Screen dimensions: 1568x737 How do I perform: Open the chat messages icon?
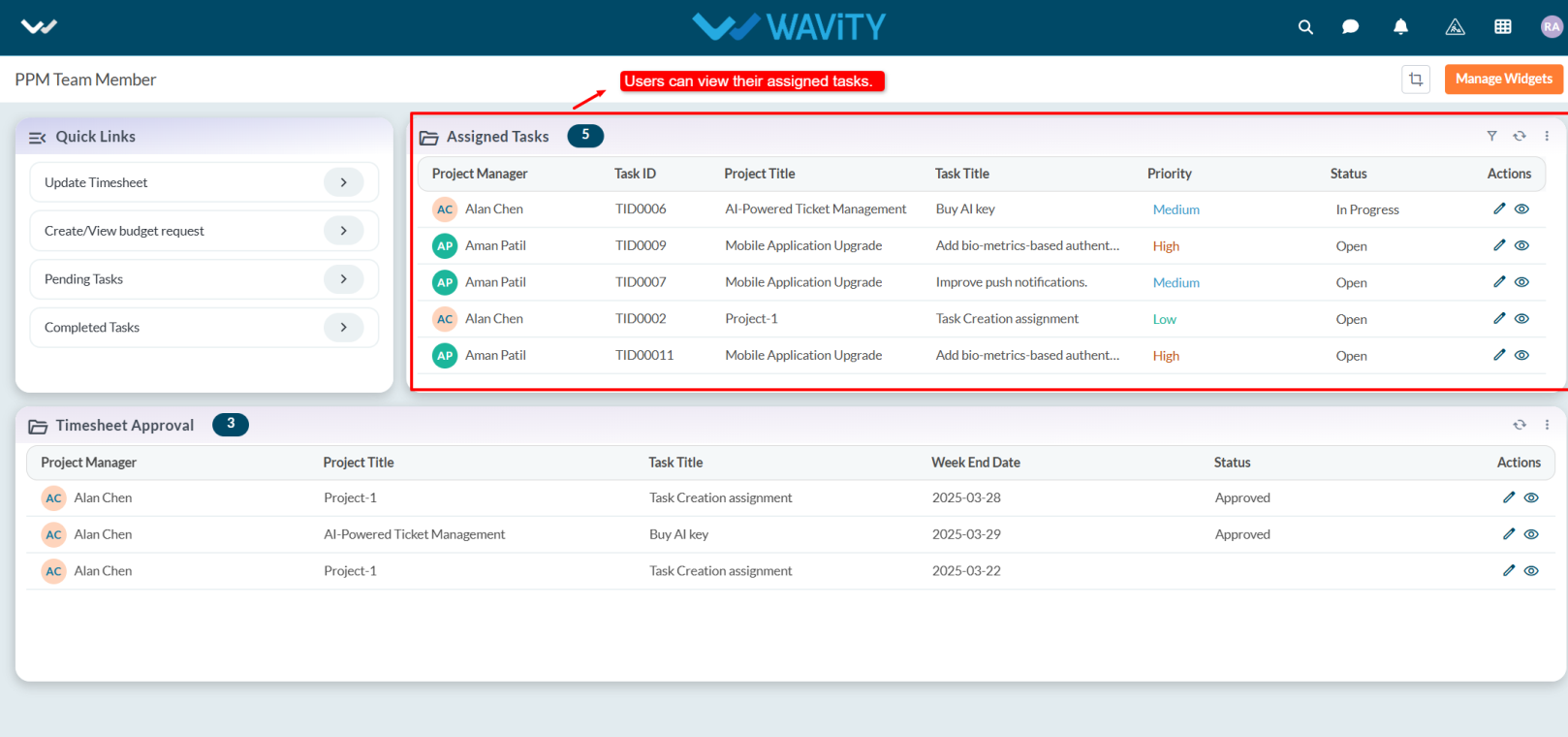[1350, 27]
